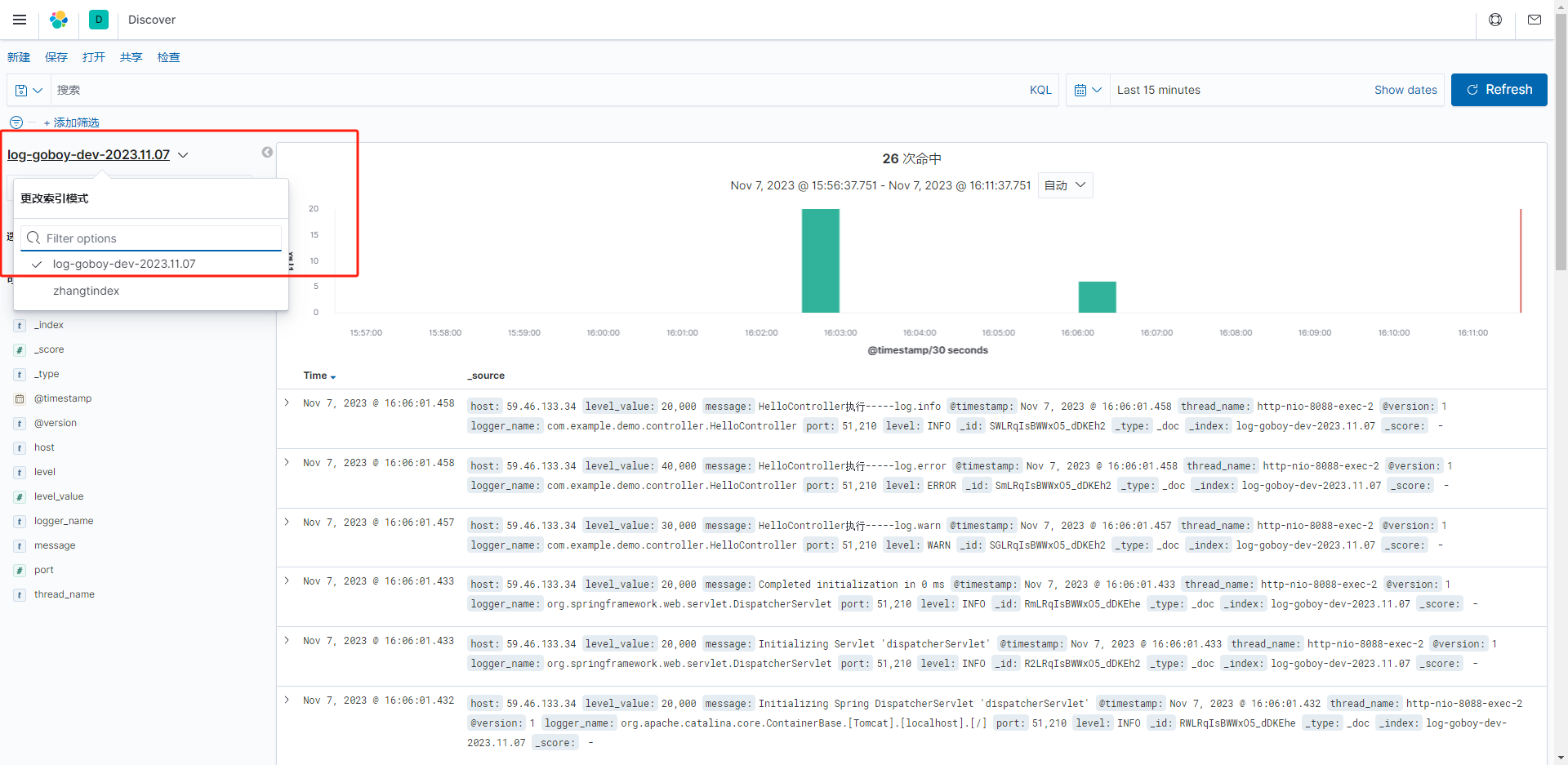Click the Elastic logo

[x=58, y=19]
